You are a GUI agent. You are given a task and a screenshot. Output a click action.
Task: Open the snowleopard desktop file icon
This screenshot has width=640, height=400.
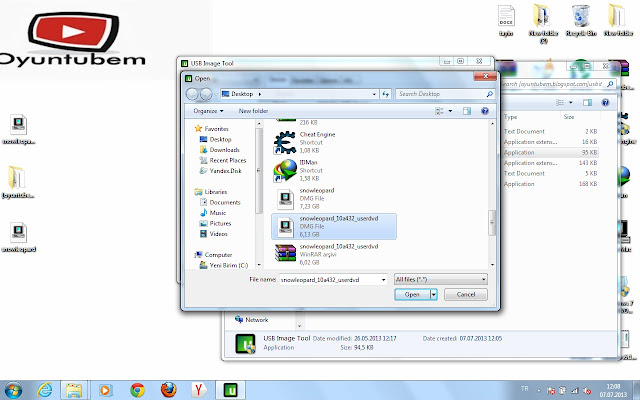coord(19,237)
